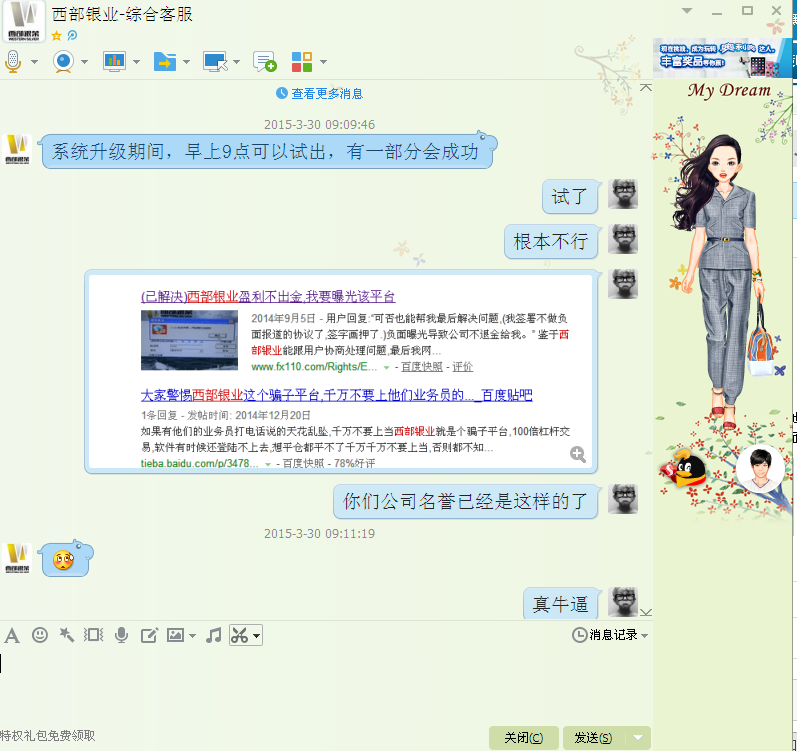
Task: Click the 真牛逼 message bubble
Action: pos(561,604)
